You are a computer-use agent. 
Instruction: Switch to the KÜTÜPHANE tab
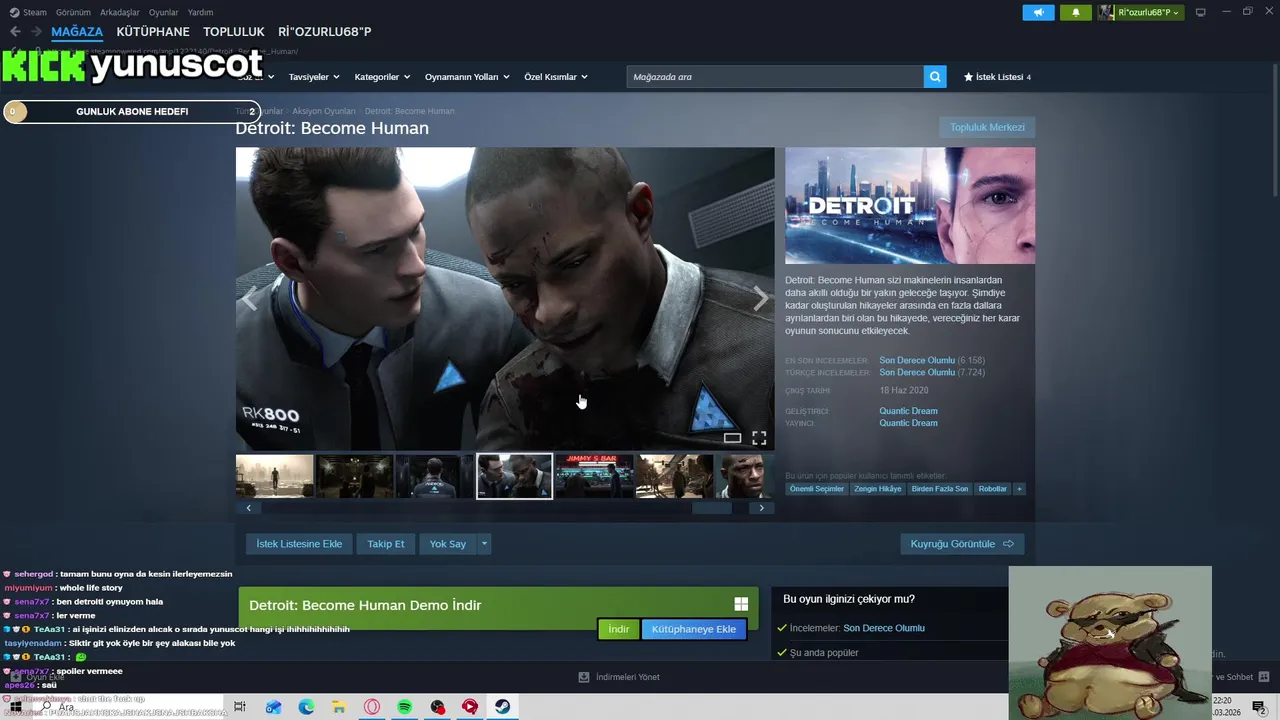pos(153,32)
